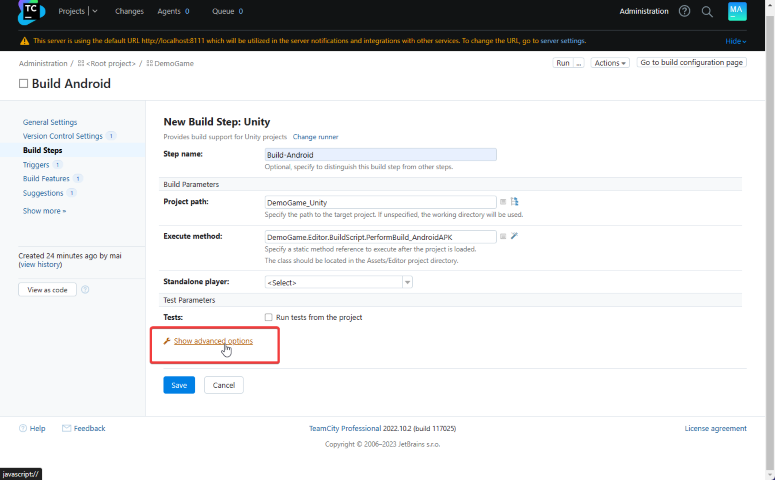This screenshot has width=775, height=480.
Task: Go to Version Control Settings tab
Action: click(62, 136)
